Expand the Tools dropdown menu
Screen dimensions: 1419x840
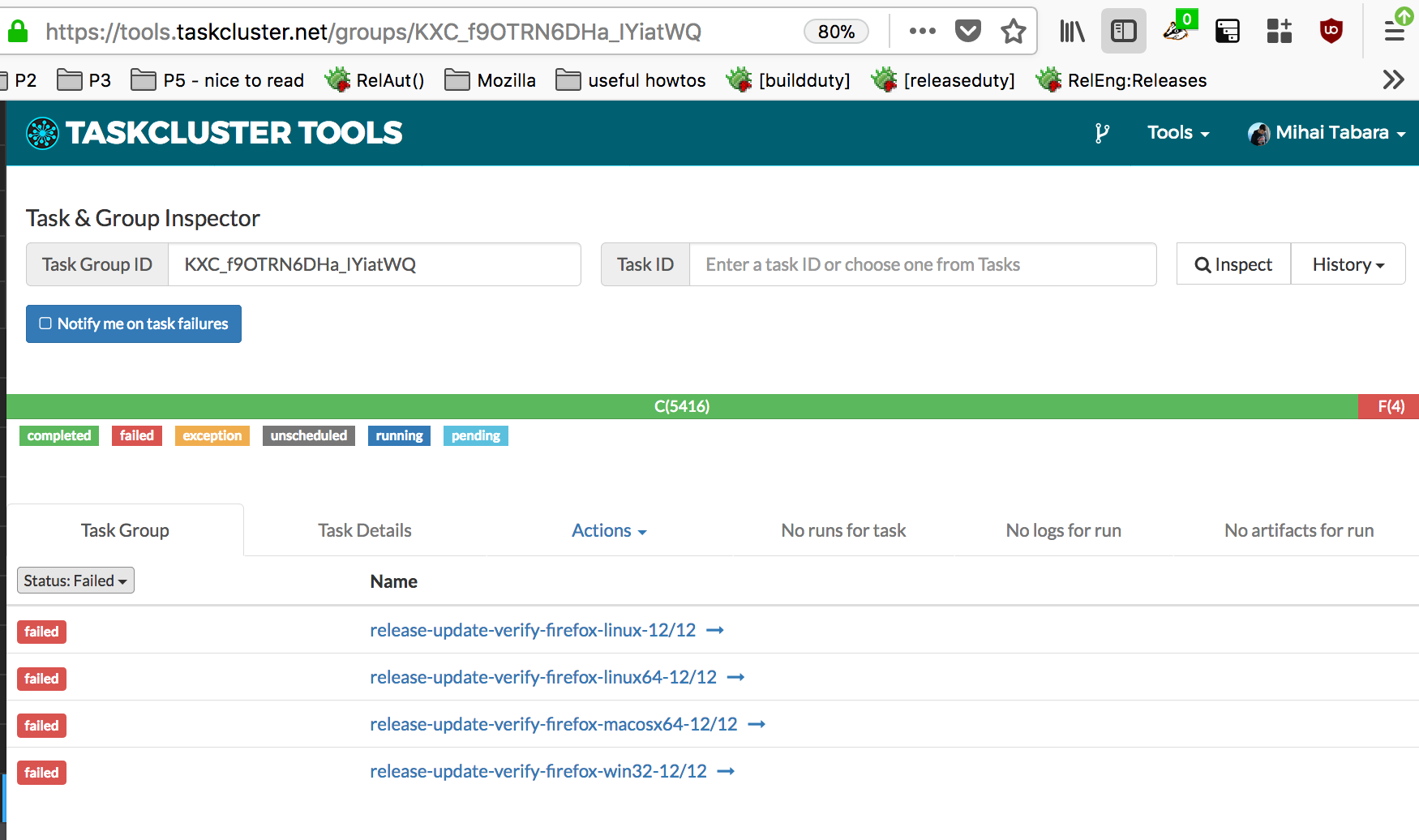click(x=1178, y=133)
